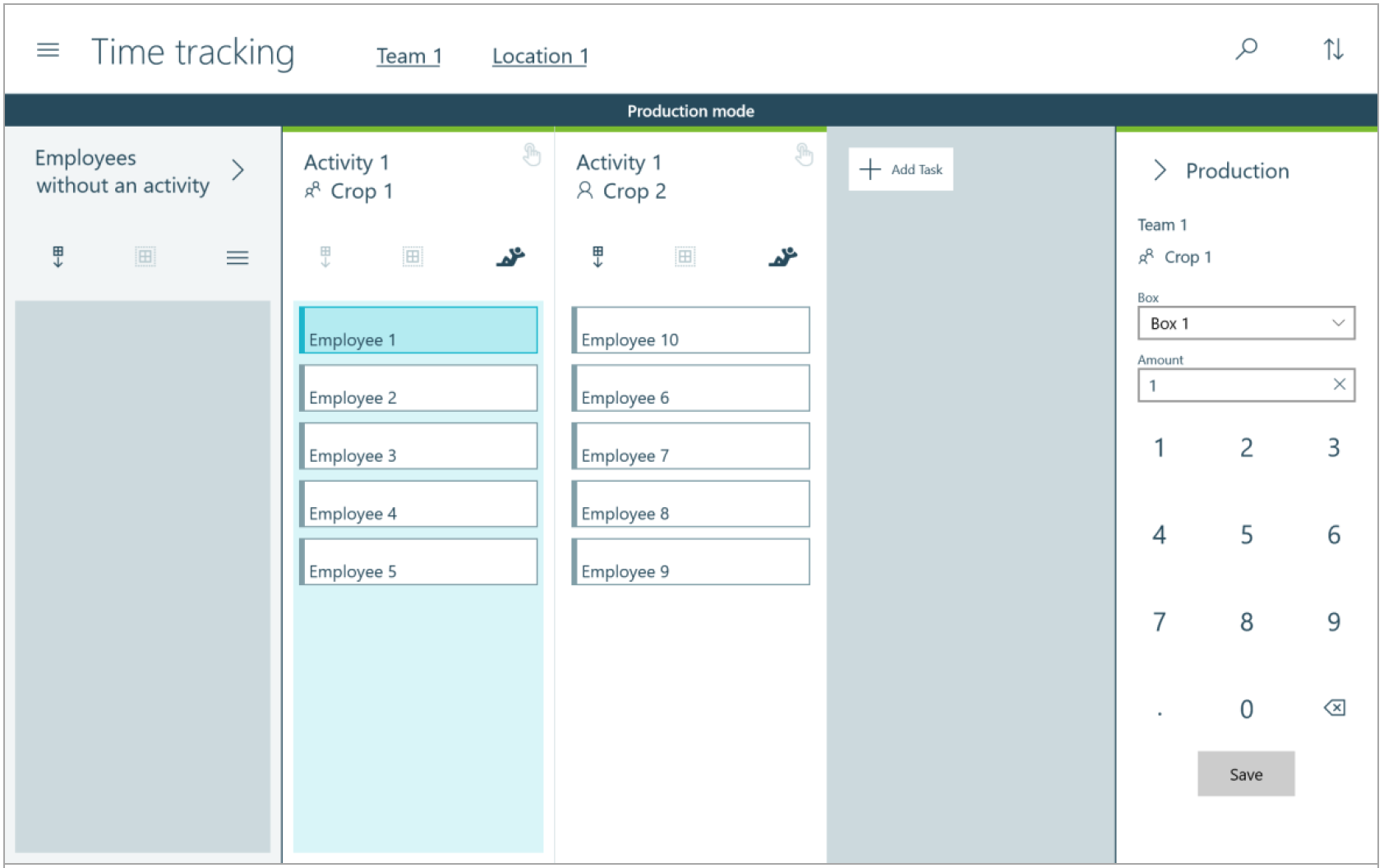Viewport: 1384px width, 868px height.
Task: Tap keypad digit 6
Action: [x=1334, y=535]
